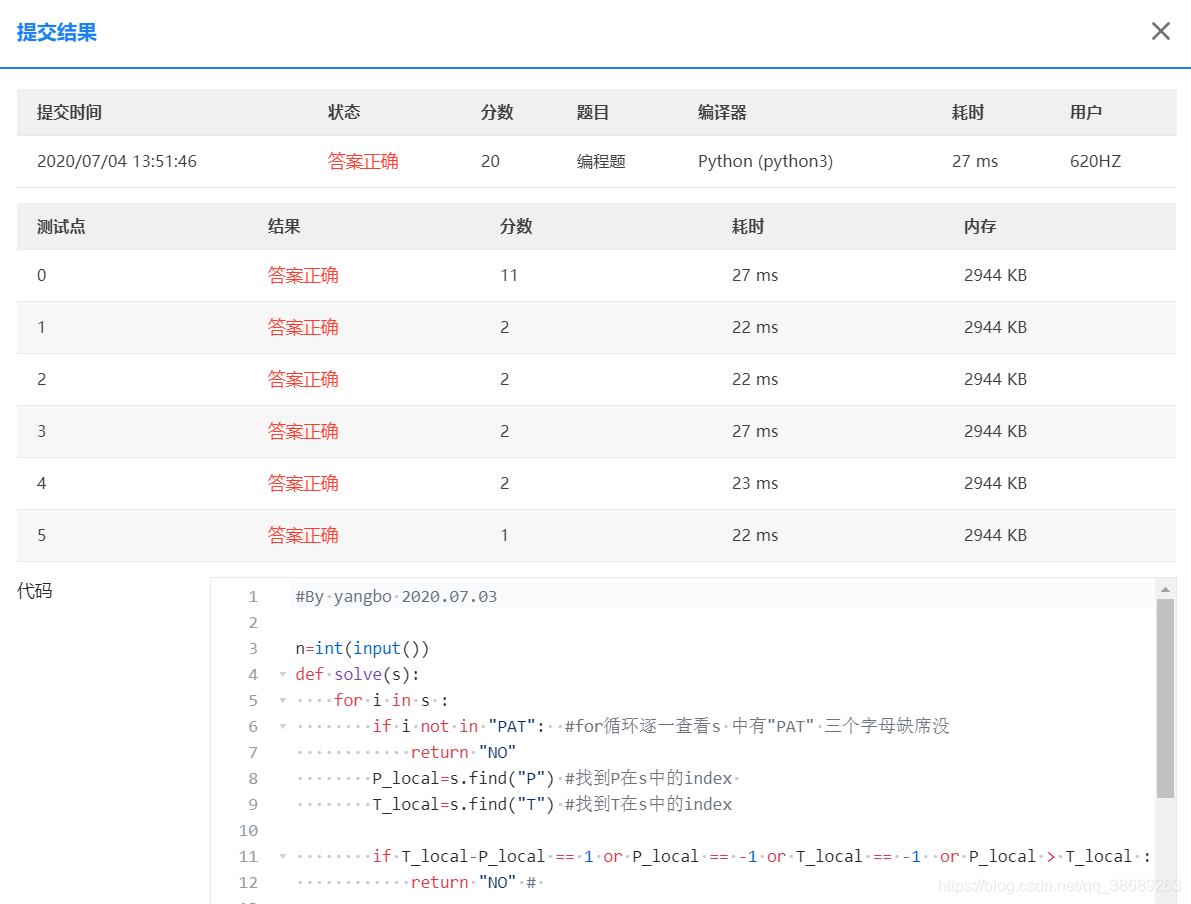Click the CSDN blog watermark link

(1062, 886)
